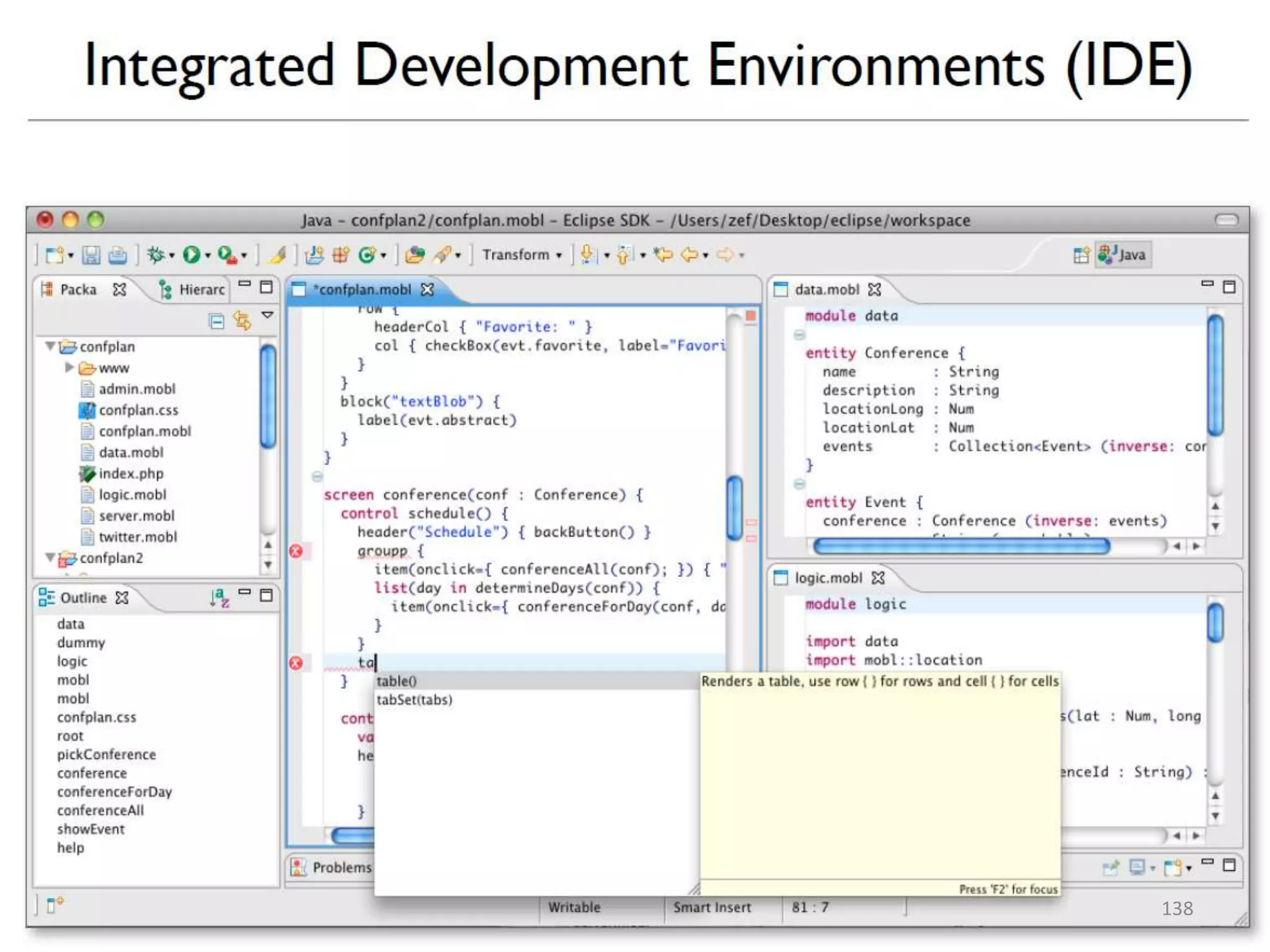Click the Open Perspective icon
The height and width of the screenshot is (952, 1270).
pos(1081,255)
